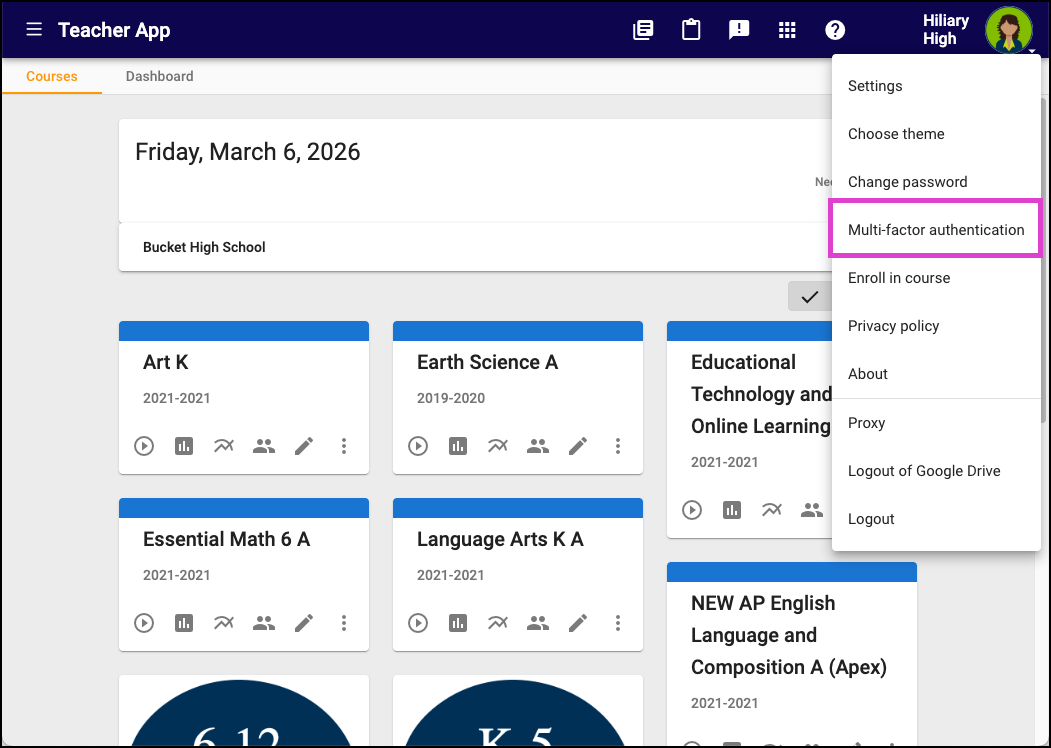Launch the Essential Math 6 A play icon
The width and height of the screenshot is (1051, 748).
tap(144, 623)
